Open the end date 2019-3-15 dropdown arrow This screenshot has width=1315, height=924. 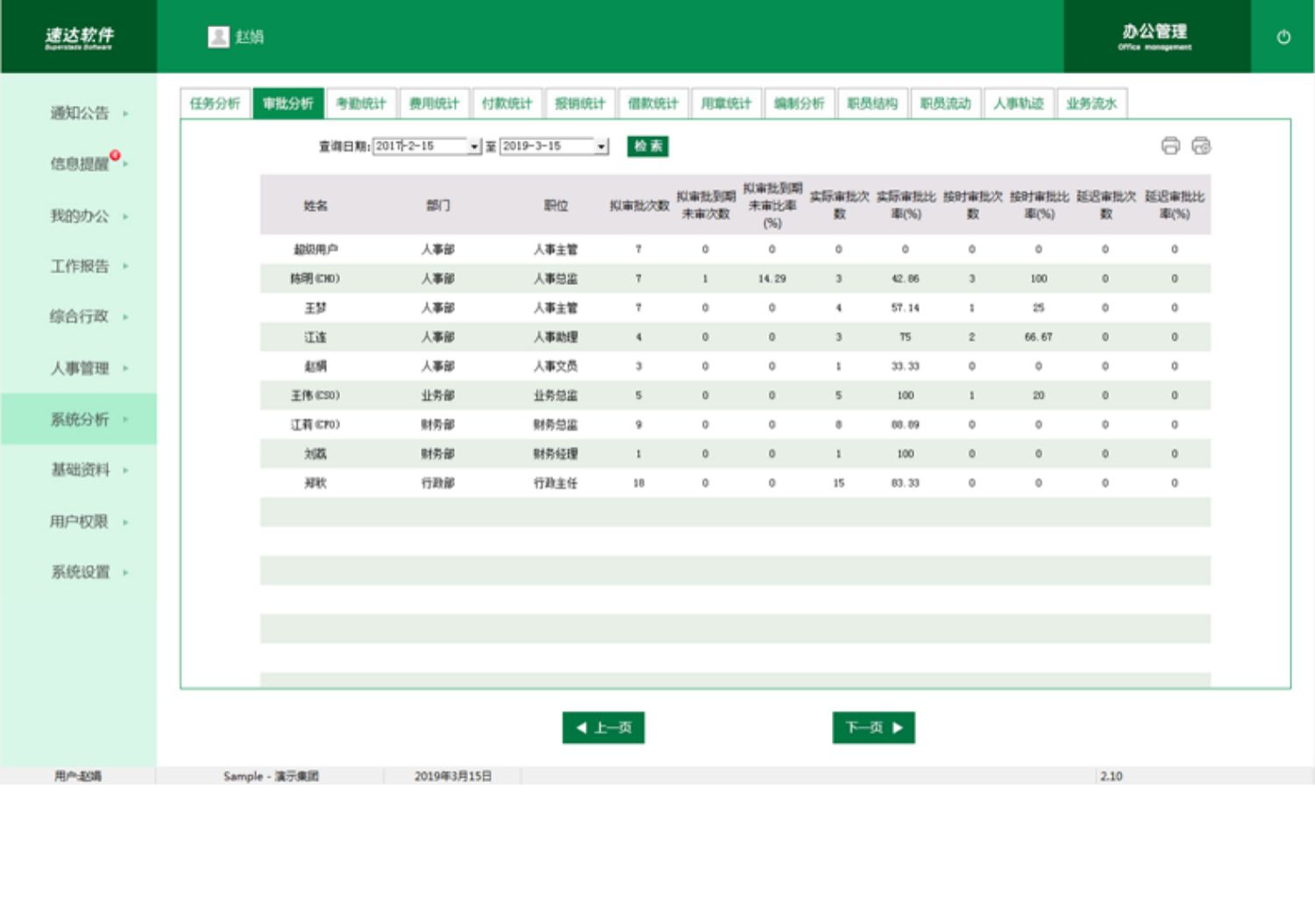pos(601,146)
